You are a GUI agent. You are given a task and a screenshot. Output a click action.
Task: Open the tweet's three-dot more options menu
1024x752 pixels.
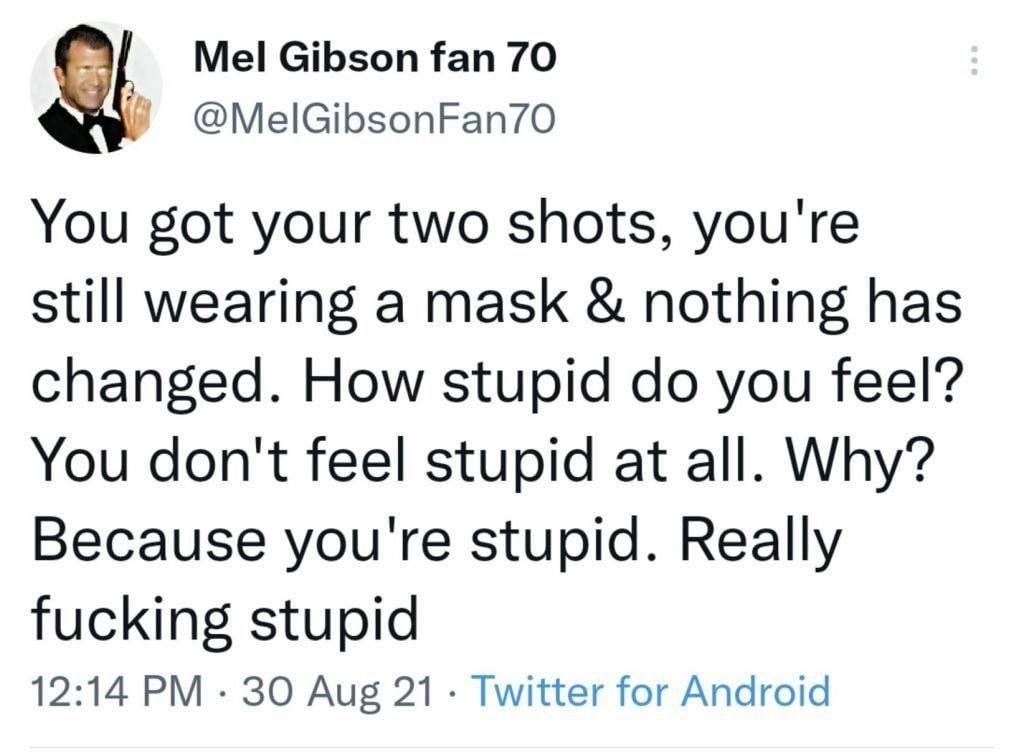(x=972, y=63)
